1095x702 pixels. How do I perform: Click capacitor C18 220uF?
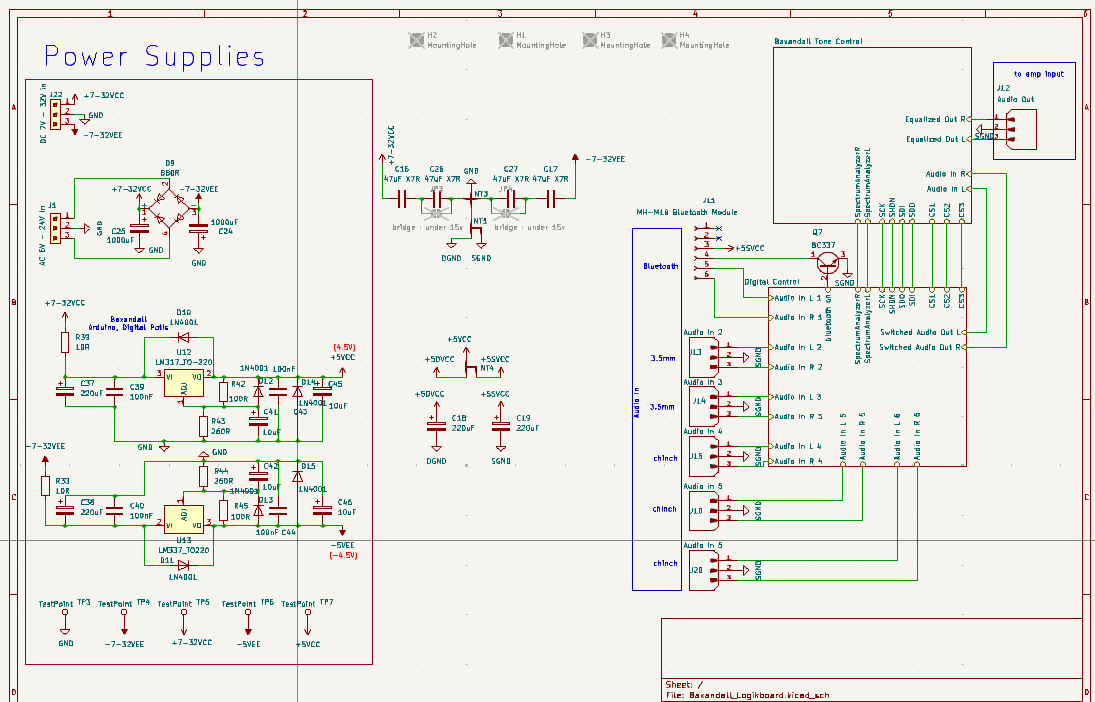pyautogui.click(x=436, y=424)
